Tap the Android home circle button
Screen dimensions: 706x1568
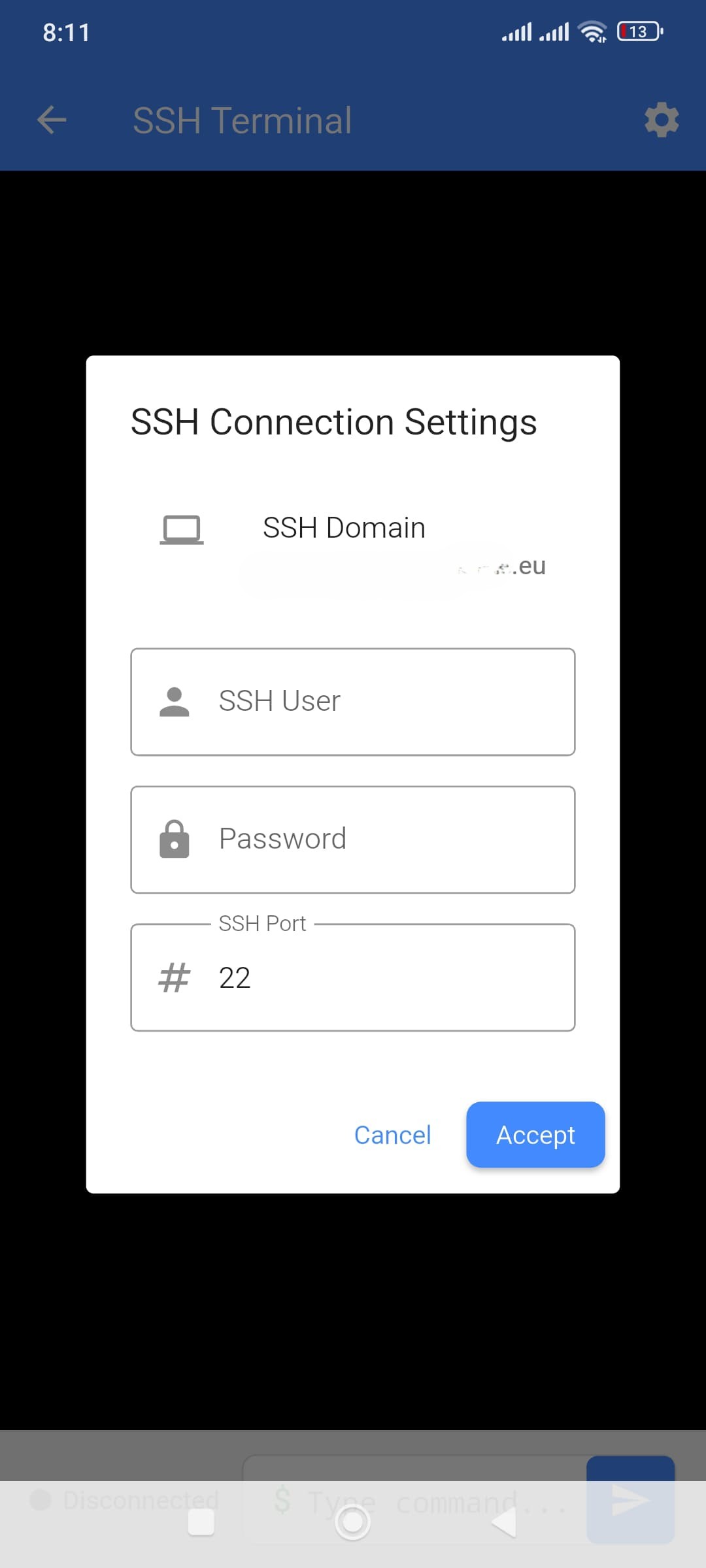[353, 1522]
